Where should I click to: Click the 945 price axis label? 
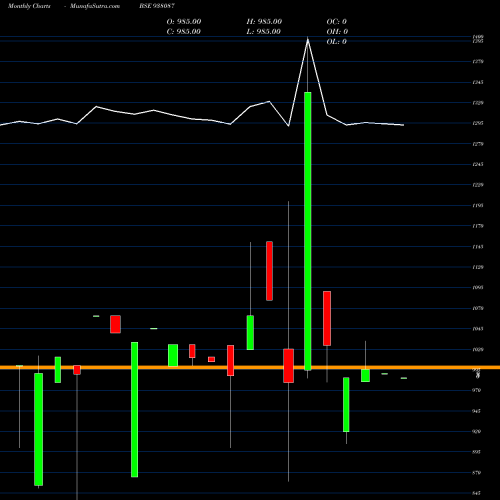[x=477, y=411]
